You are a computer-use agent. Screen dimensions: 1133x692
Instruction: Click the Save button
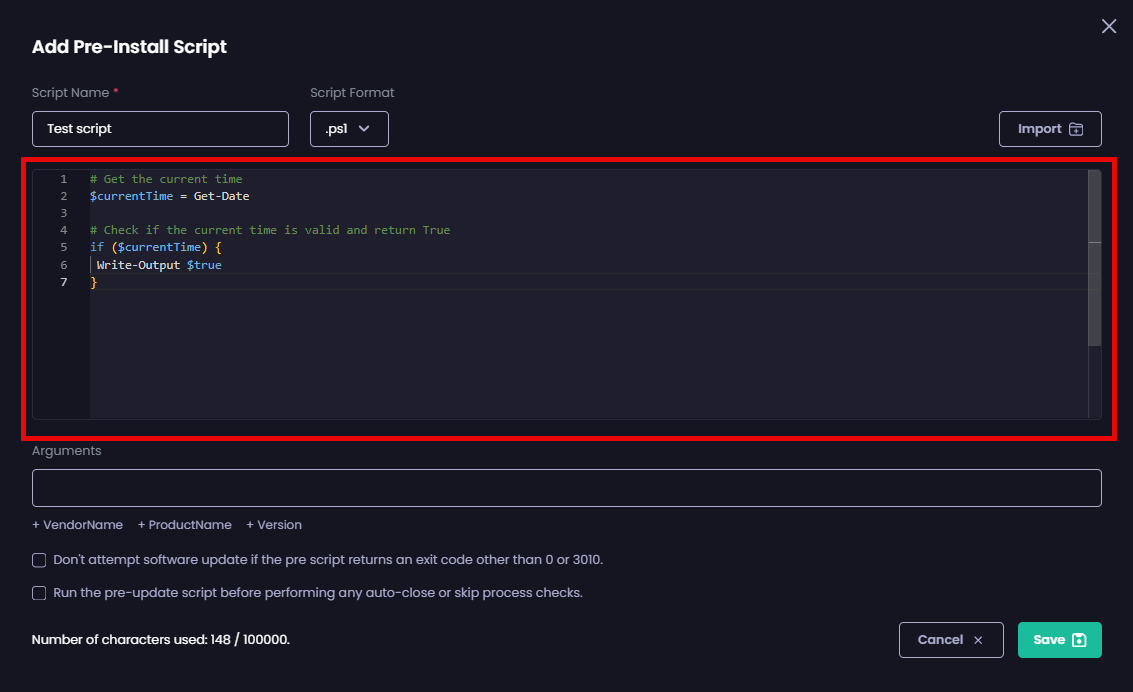tap(1059, 639)
